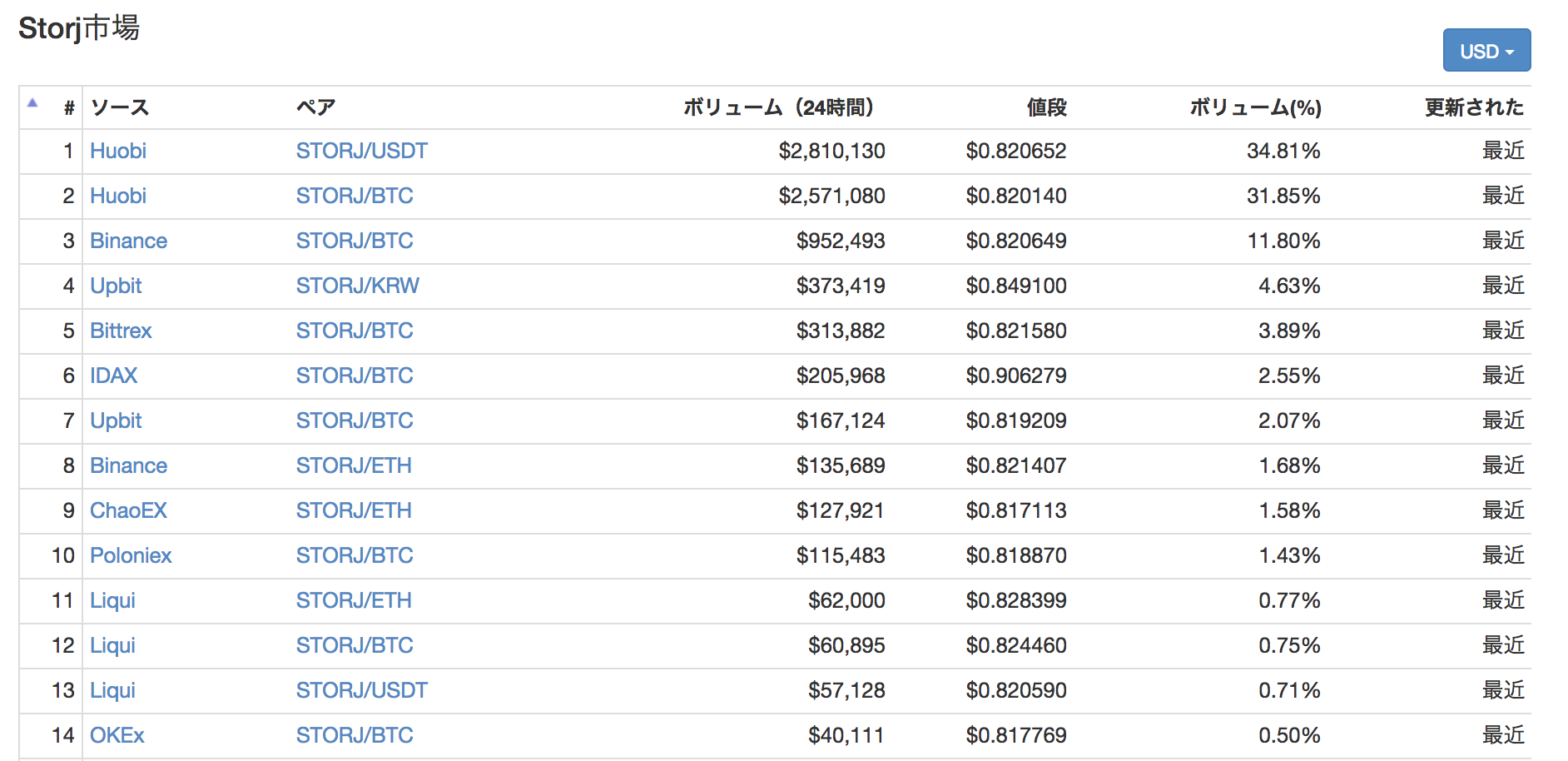
Task: Select the Storj市場 page heading
Action: [79, 28]
